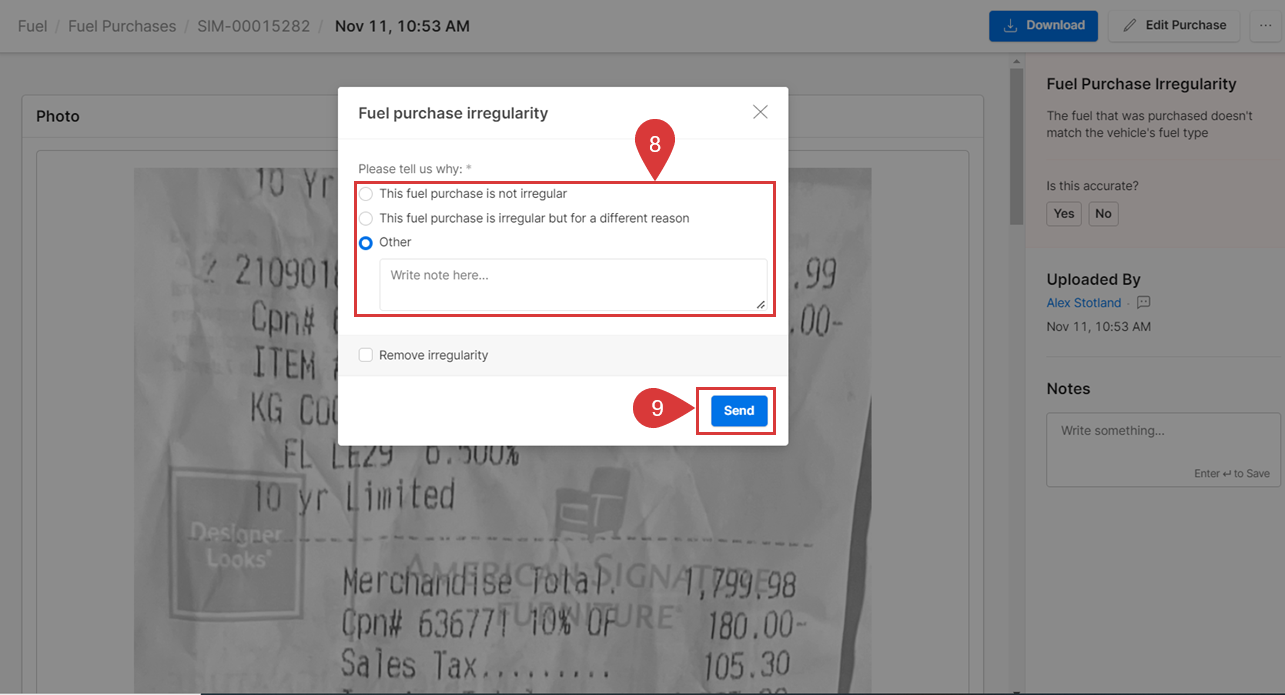This screenshot has width=1285, height=695.
Task: Click the Notes 'Write something...' field
Action: click(x=1163, y=450)
